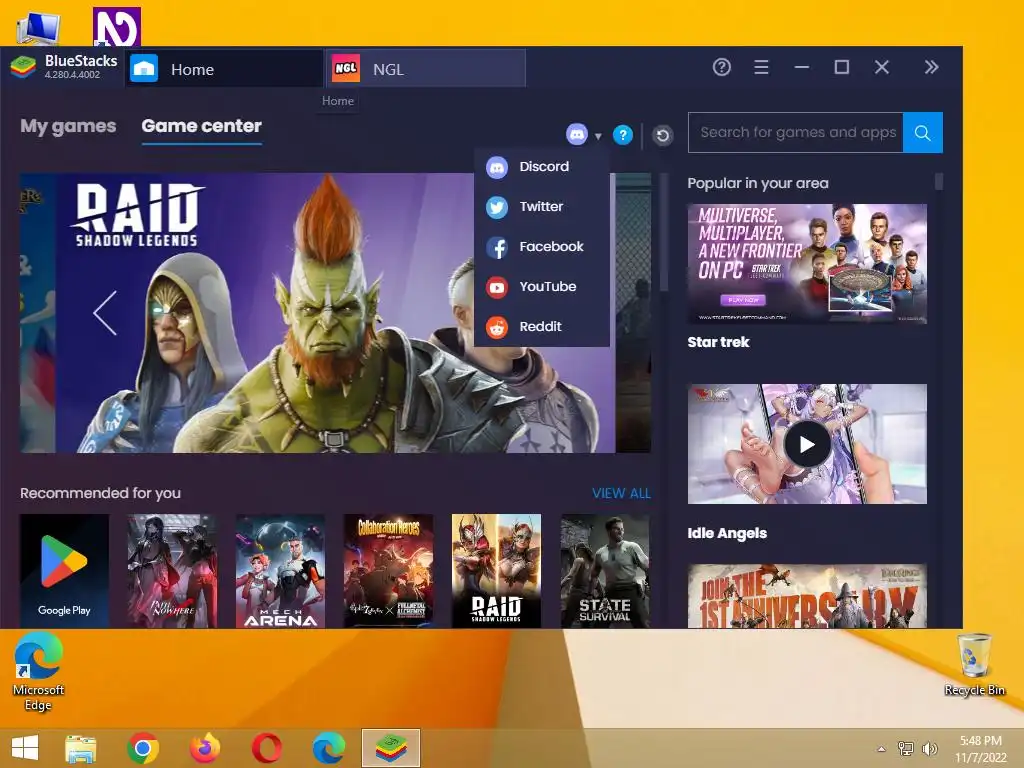Choose Facebook in the social dropdown
This screenshot has width=1024, height=768.
coord(541,247)
